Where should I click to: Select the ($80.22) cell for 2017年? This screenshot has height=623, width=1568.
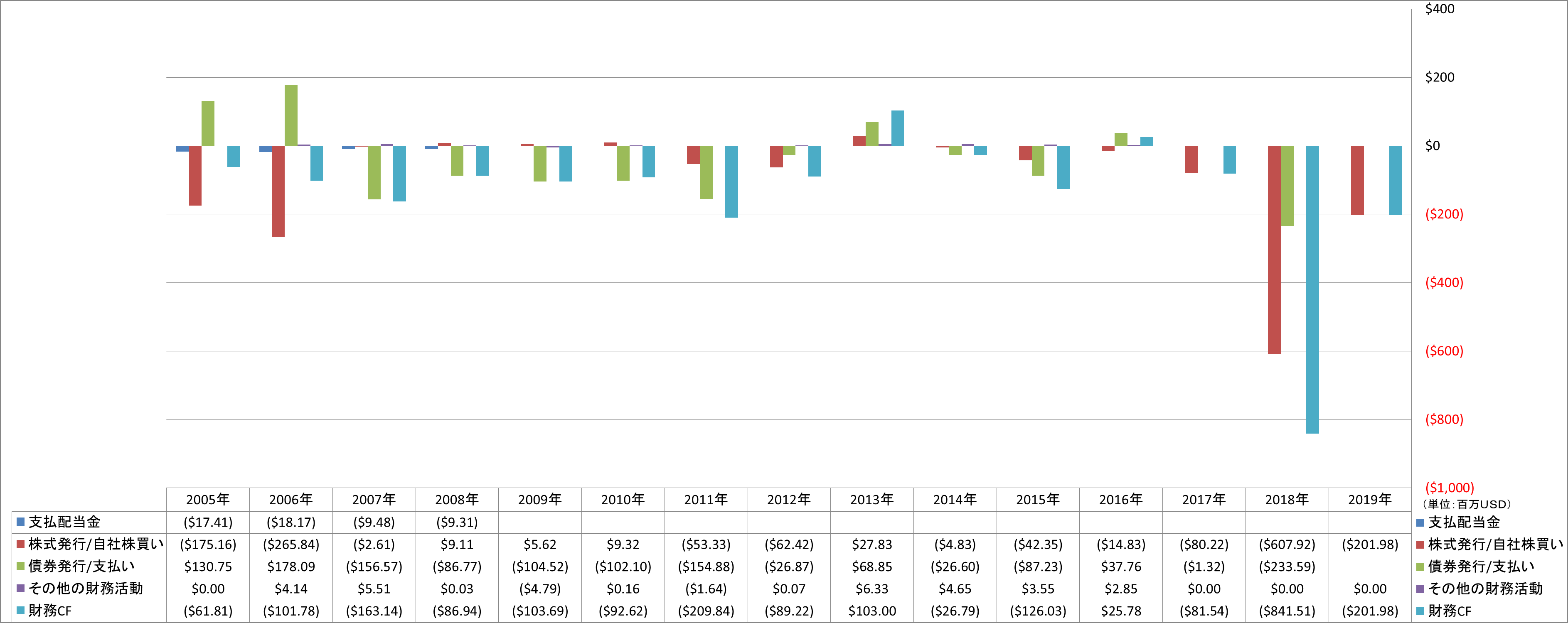point(1204,545)
